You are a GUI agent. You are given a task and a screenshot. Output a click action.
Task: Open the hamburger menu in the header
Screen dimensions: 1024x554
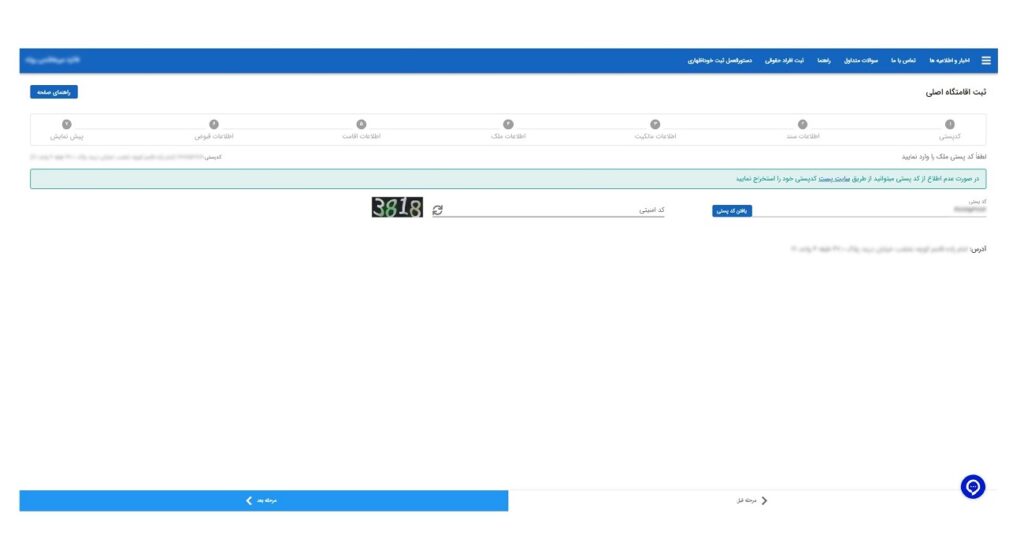click(986, 61)
